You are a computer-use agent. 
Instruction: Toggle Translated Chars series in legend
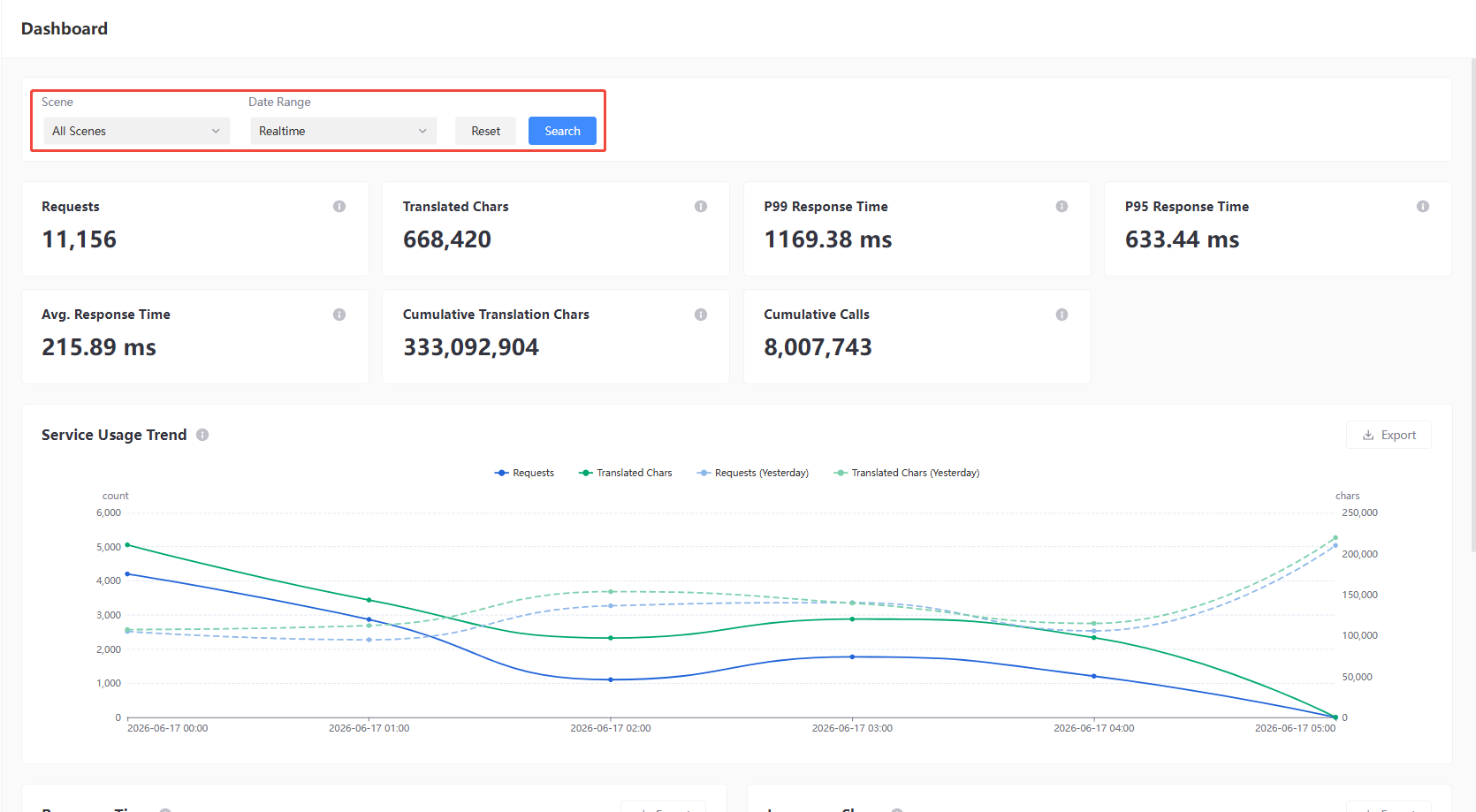coord(626,473)
